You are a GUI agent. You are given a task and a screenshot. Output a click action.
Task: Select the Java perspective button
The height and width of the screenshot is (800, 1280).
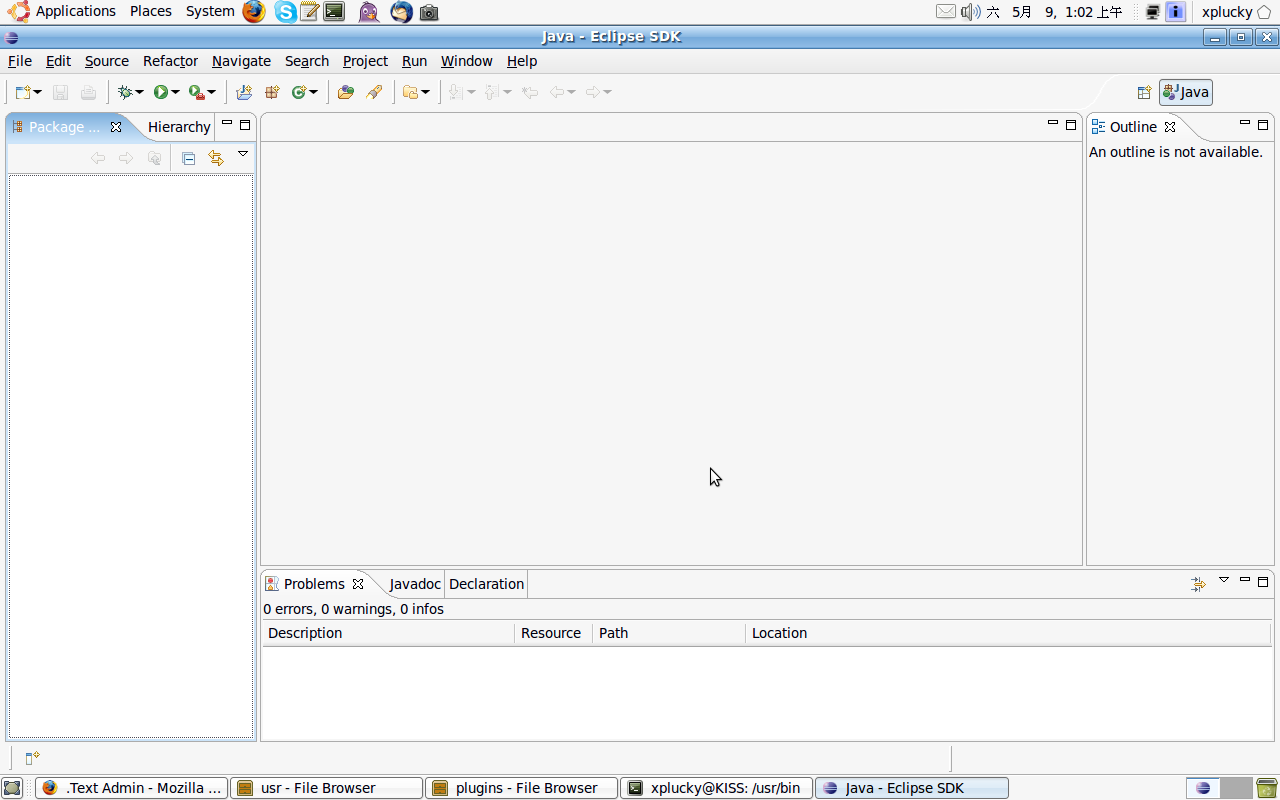[1186, 92]
